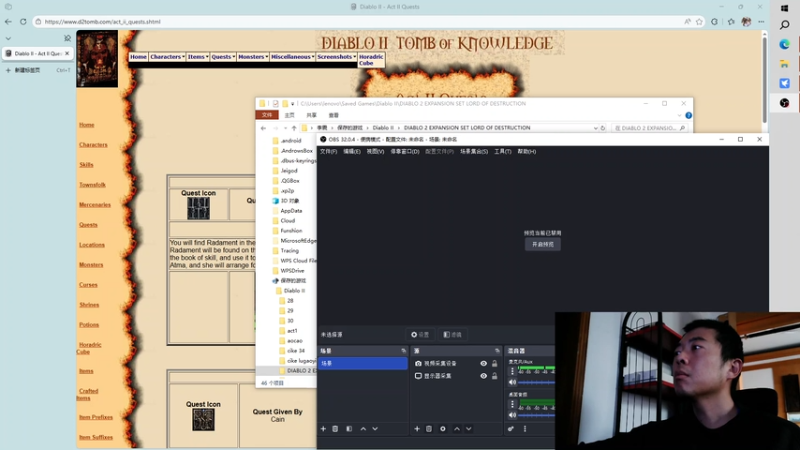Open Edge sidebar search icon
This screenshot has width=800, height=450.
(x=784, y=24)
